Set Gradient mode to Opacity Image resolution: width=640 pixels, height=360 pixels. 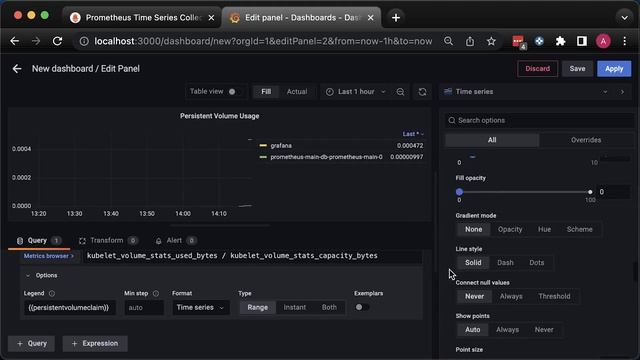510,229
